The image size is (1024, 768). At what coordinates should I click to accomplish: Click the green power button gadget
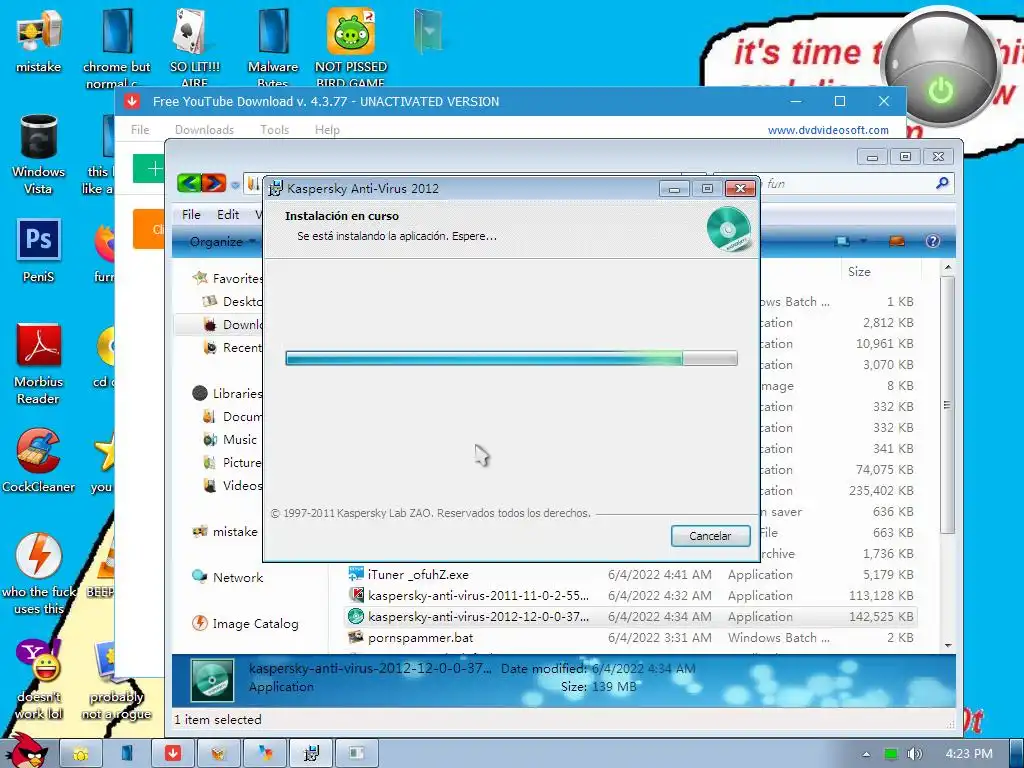coord(940,90)
